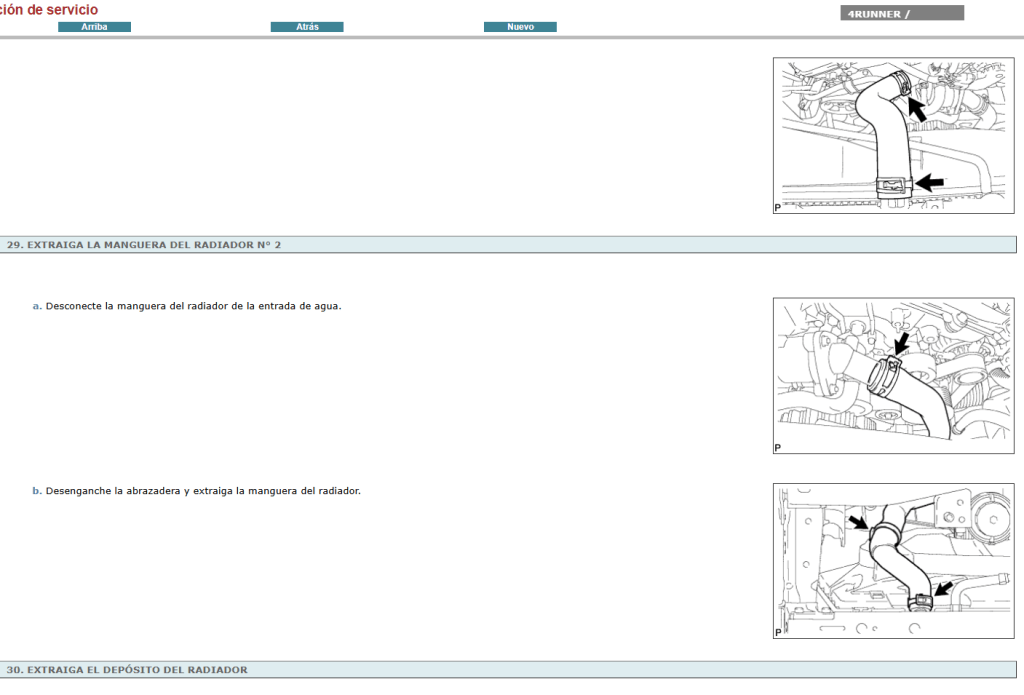Open the clamp release illustration for step 29b
This screenshot has width=1024, height=695.
893,562
